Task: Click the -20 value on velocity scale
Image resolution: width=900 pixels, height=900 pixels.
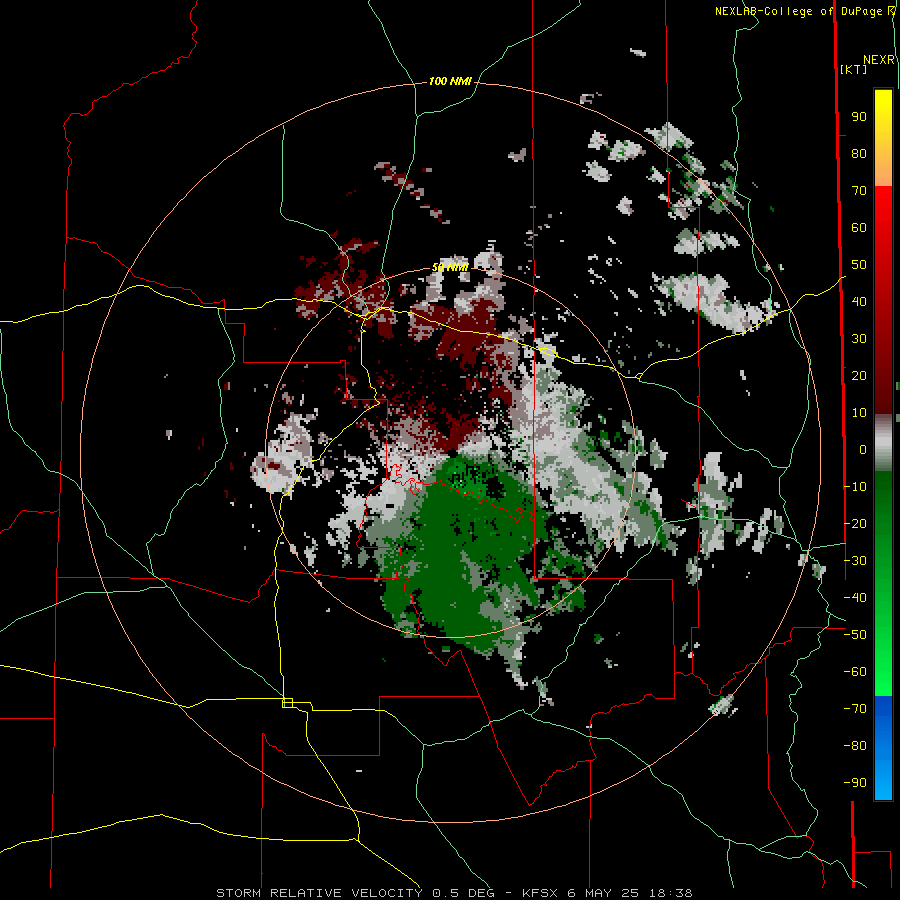Action: pos(855,524)
